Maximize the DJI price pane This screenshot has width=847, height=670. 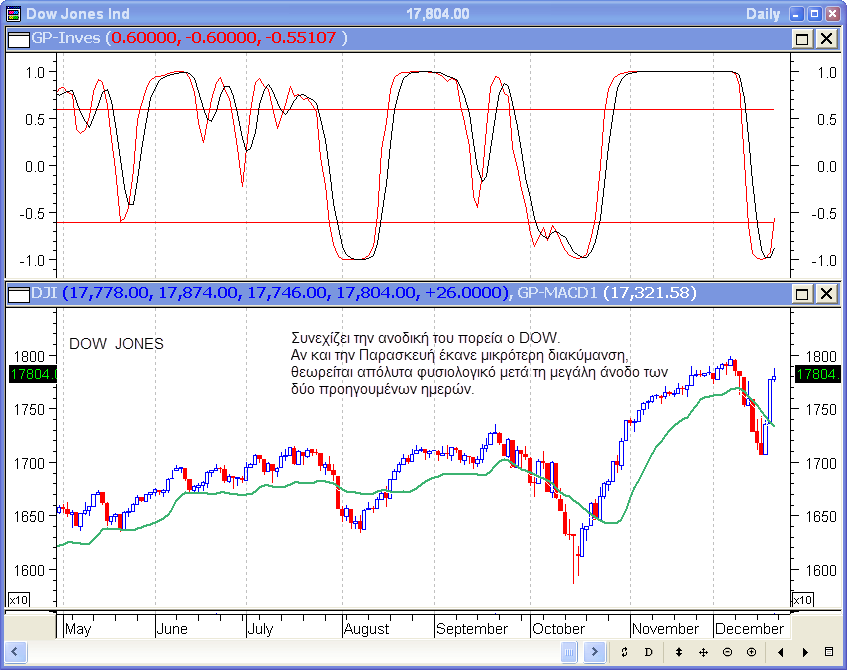tap(802, 293)
